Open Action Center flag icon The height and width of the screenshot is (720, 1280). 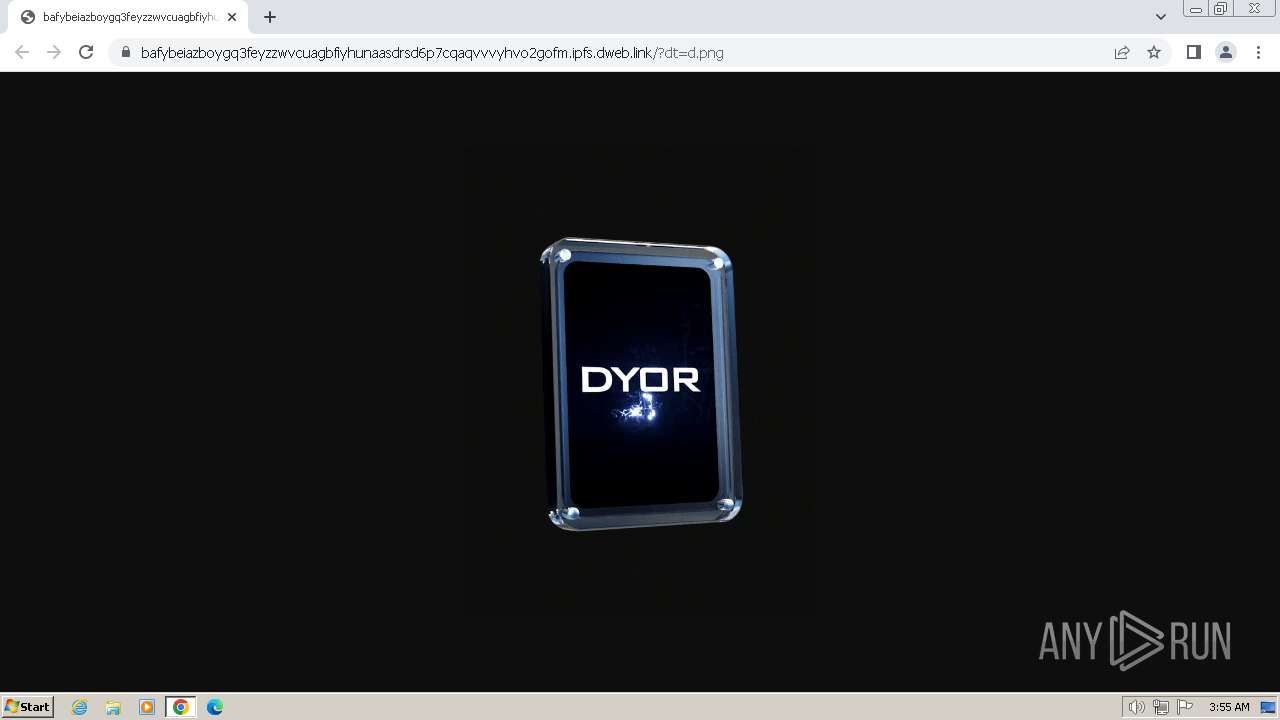[1185, 707]
